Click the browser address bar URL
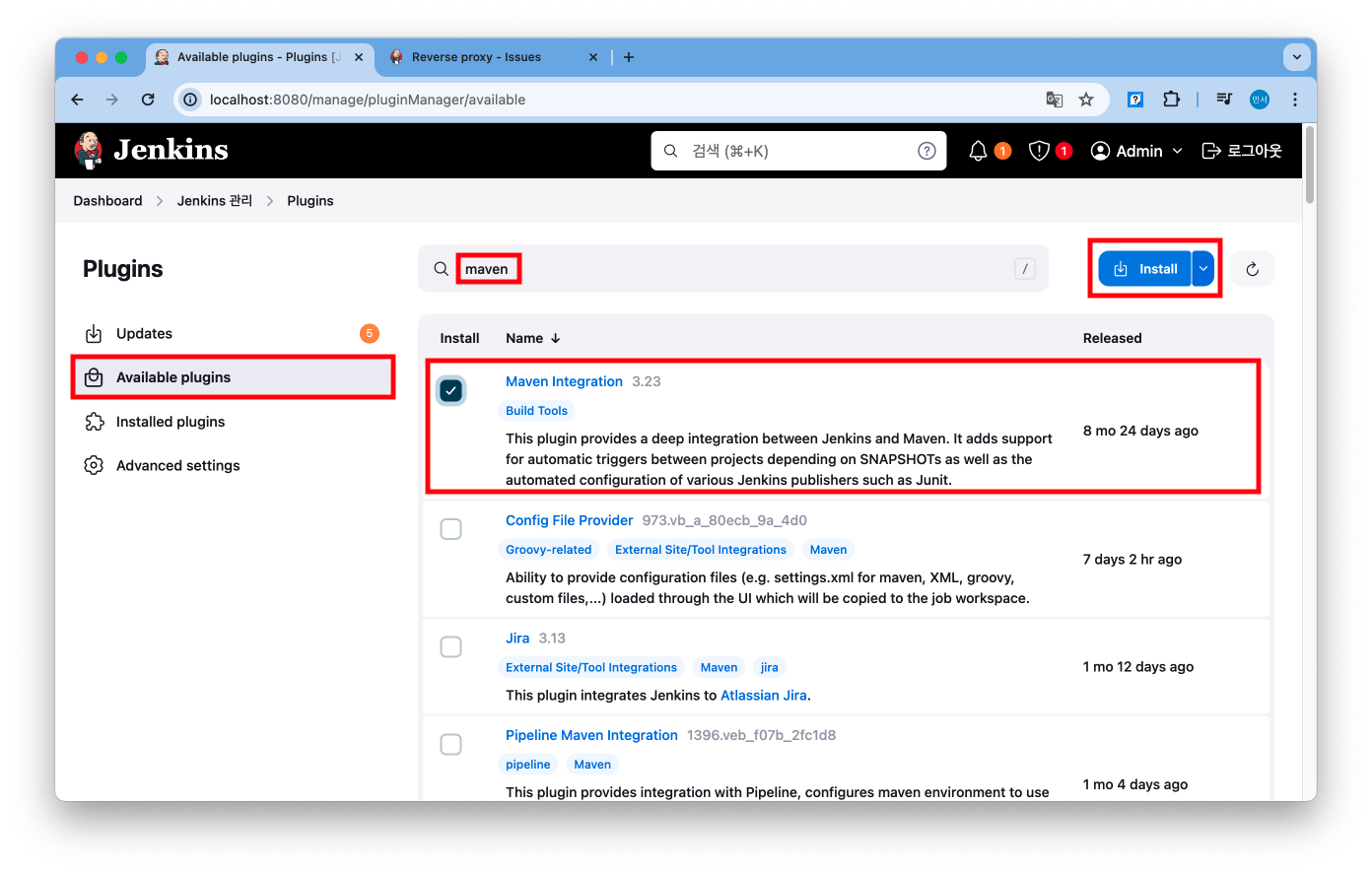Viewport: 1372px width, 874px height. (x=368, y=100)
